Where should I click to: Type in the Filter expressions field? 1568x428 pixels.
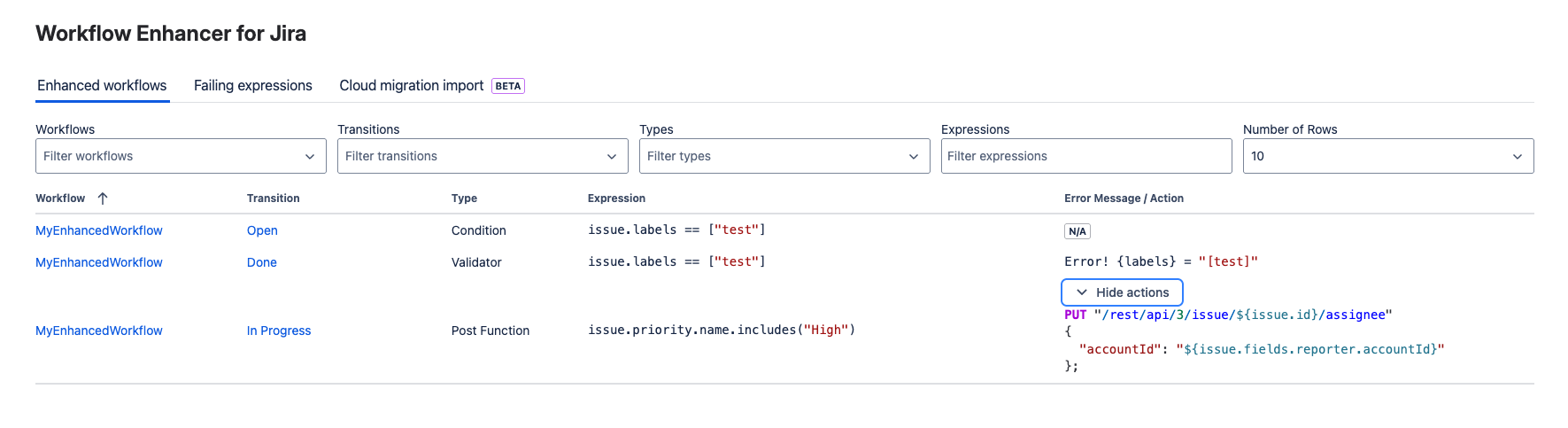(1085, 156)
